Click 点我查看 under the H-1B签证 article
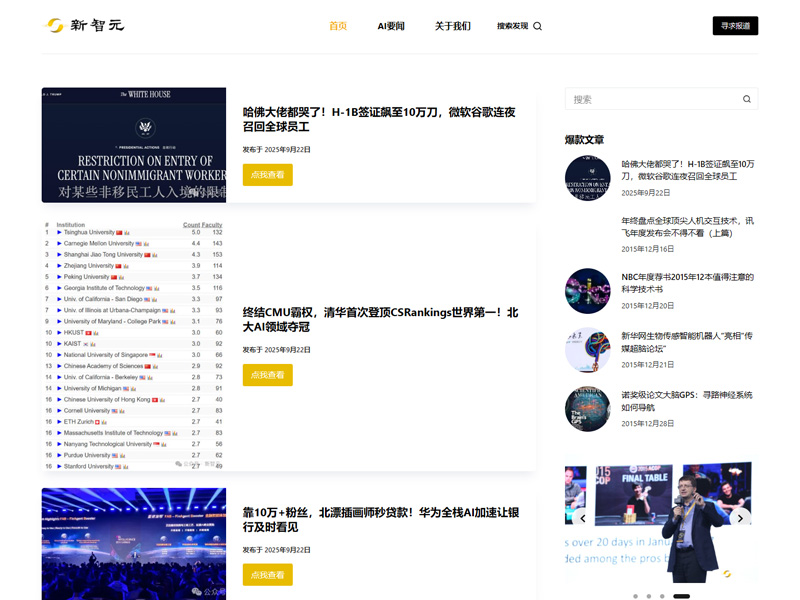 tap(267, 174)
